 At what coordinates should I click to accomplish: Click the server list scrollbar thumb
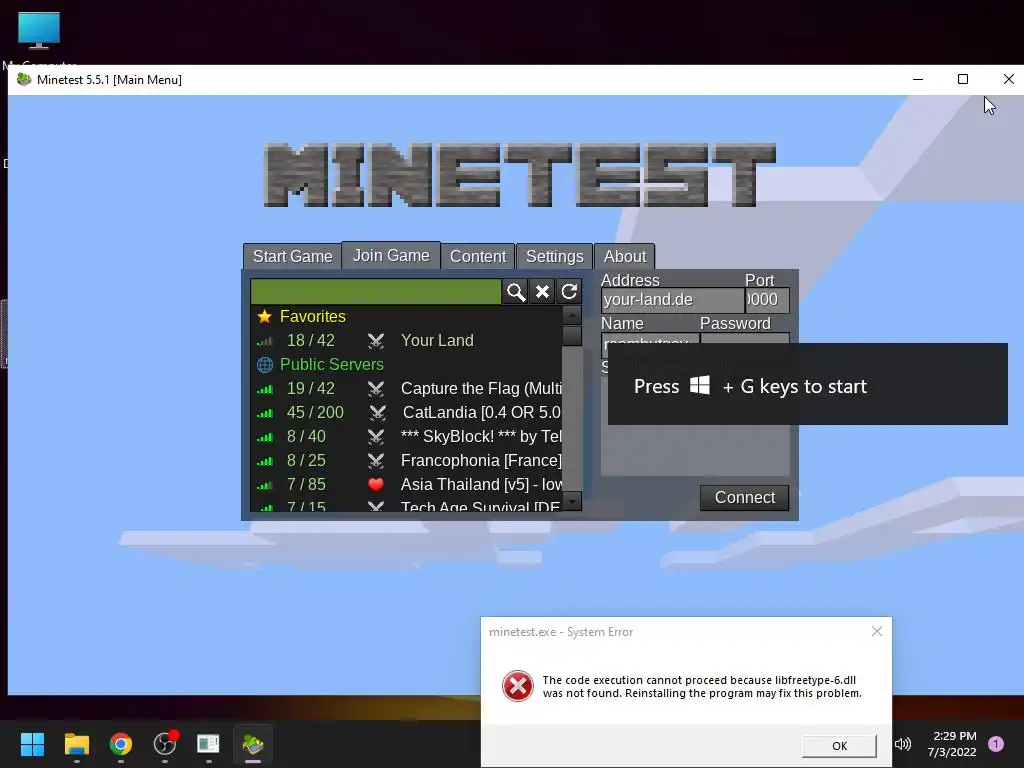(572, 336)
